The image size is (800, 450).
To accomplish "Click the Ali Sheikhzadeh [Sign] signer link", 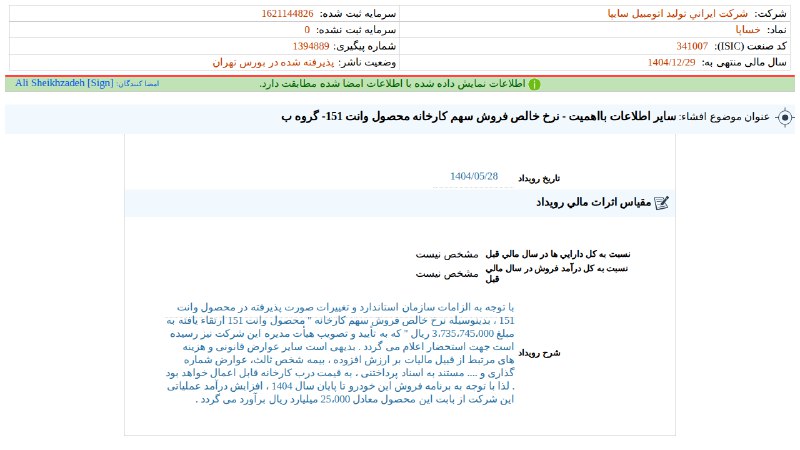I will 64,83.
